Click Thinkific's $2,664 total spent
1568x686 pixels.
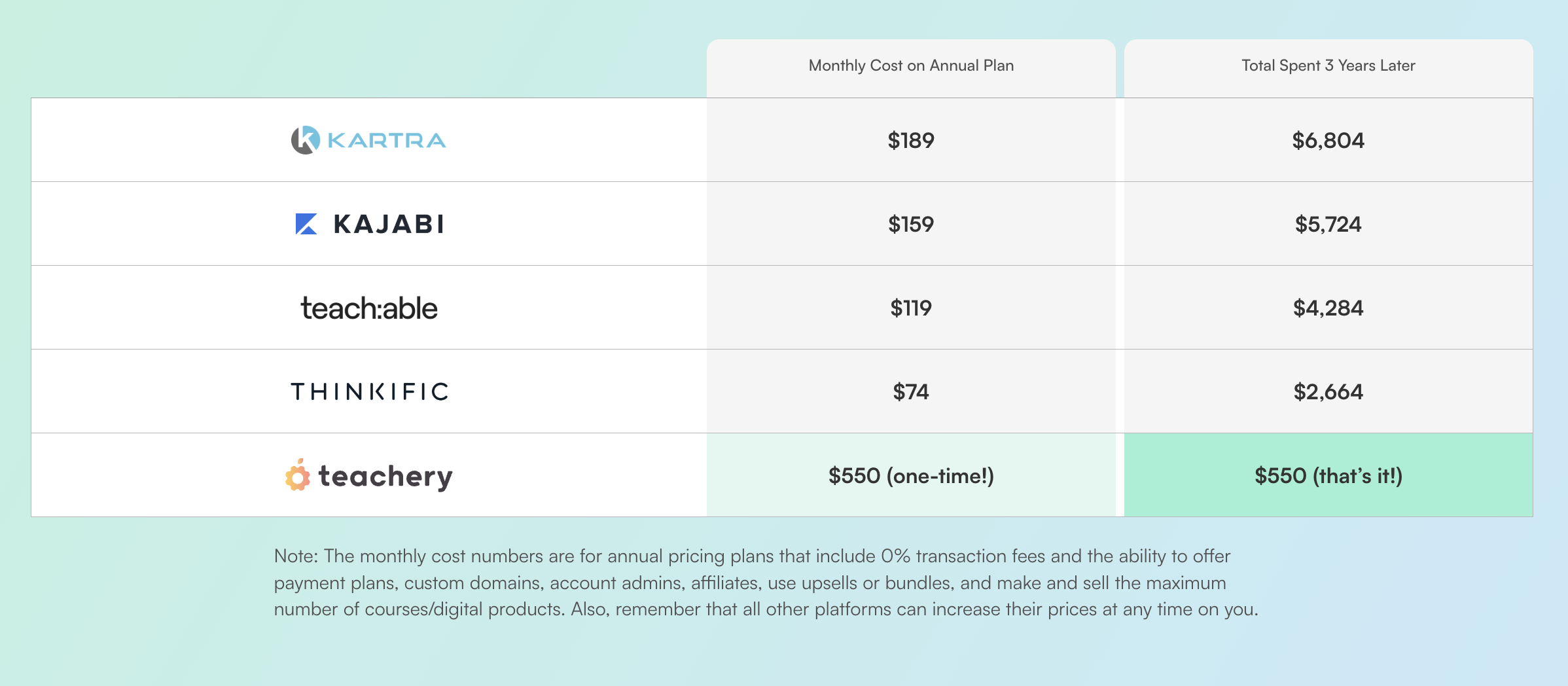1328,391
